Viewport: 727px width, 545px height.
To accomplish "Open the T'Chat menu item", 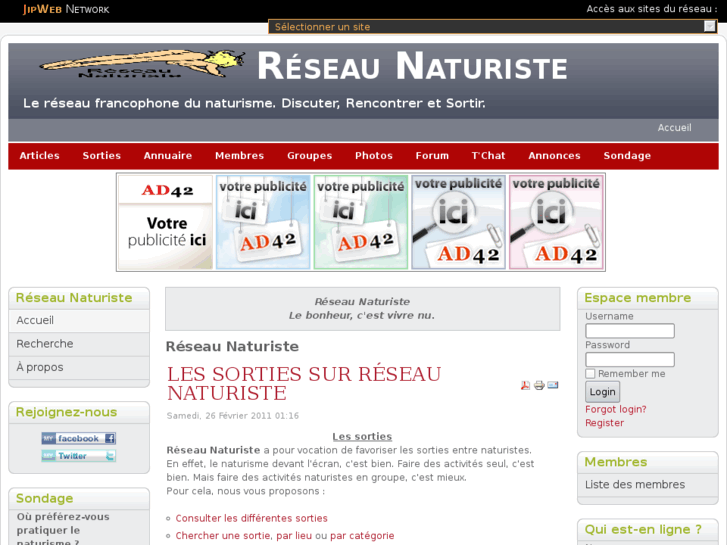I will pyautogui.click(x=488, y=156).
